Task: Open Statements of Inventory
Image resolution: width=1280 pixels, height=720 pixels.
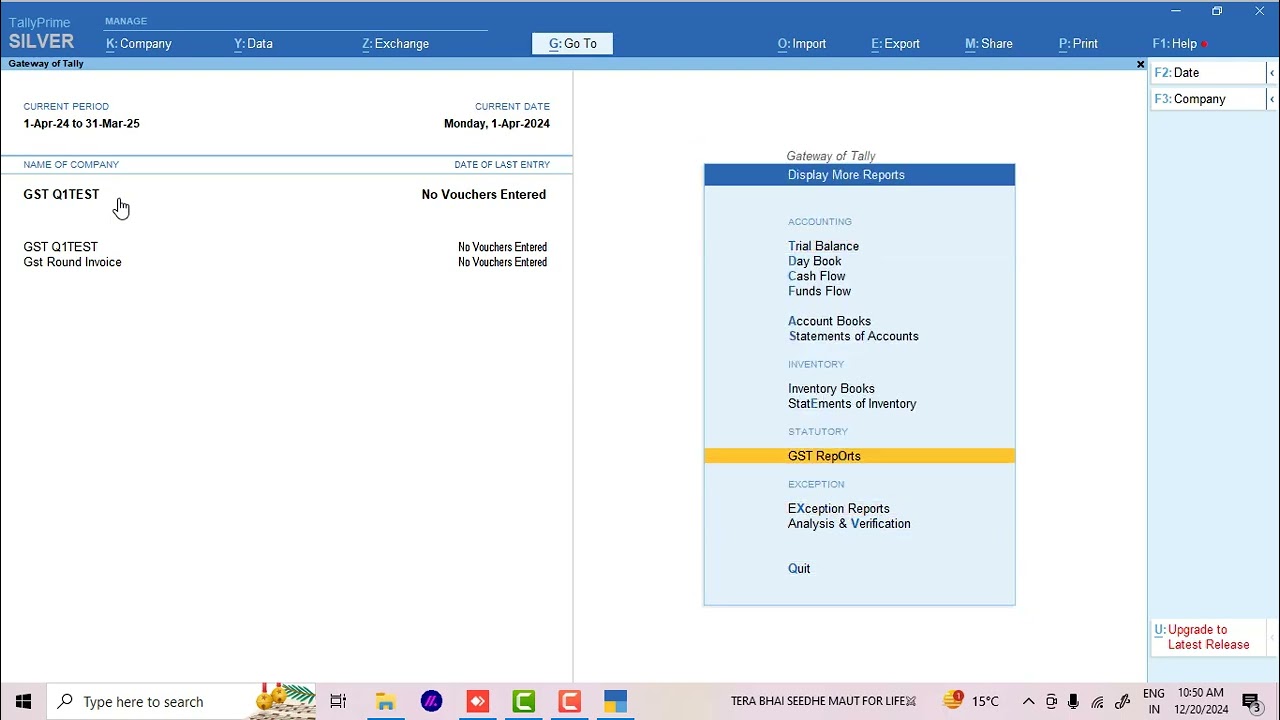Action: point(852,404)
